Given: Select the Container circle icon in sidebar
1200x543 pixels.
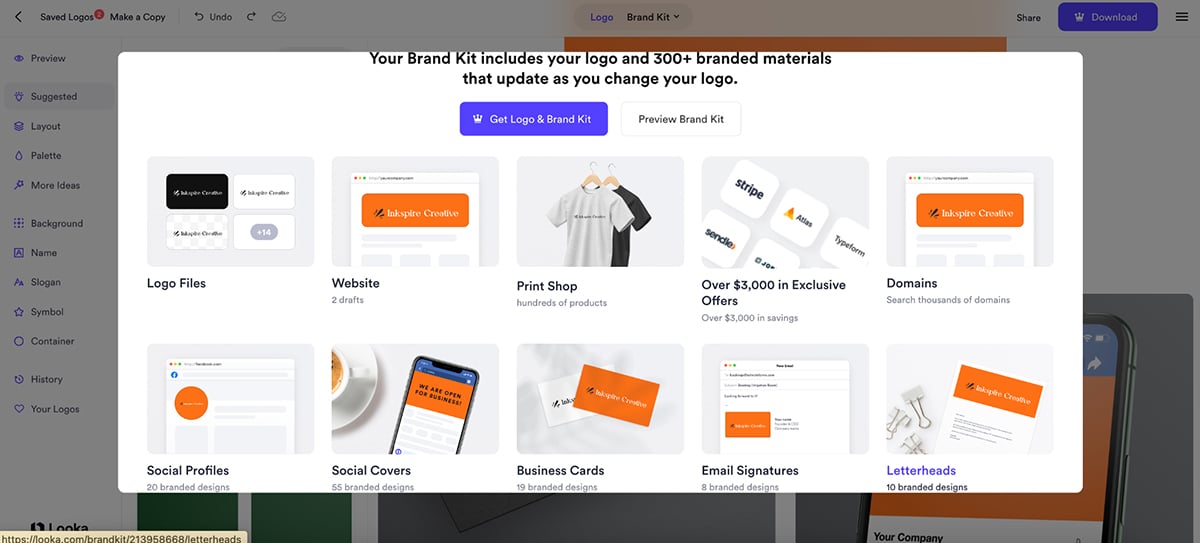Looking at the screenshot, I should 19,341.
